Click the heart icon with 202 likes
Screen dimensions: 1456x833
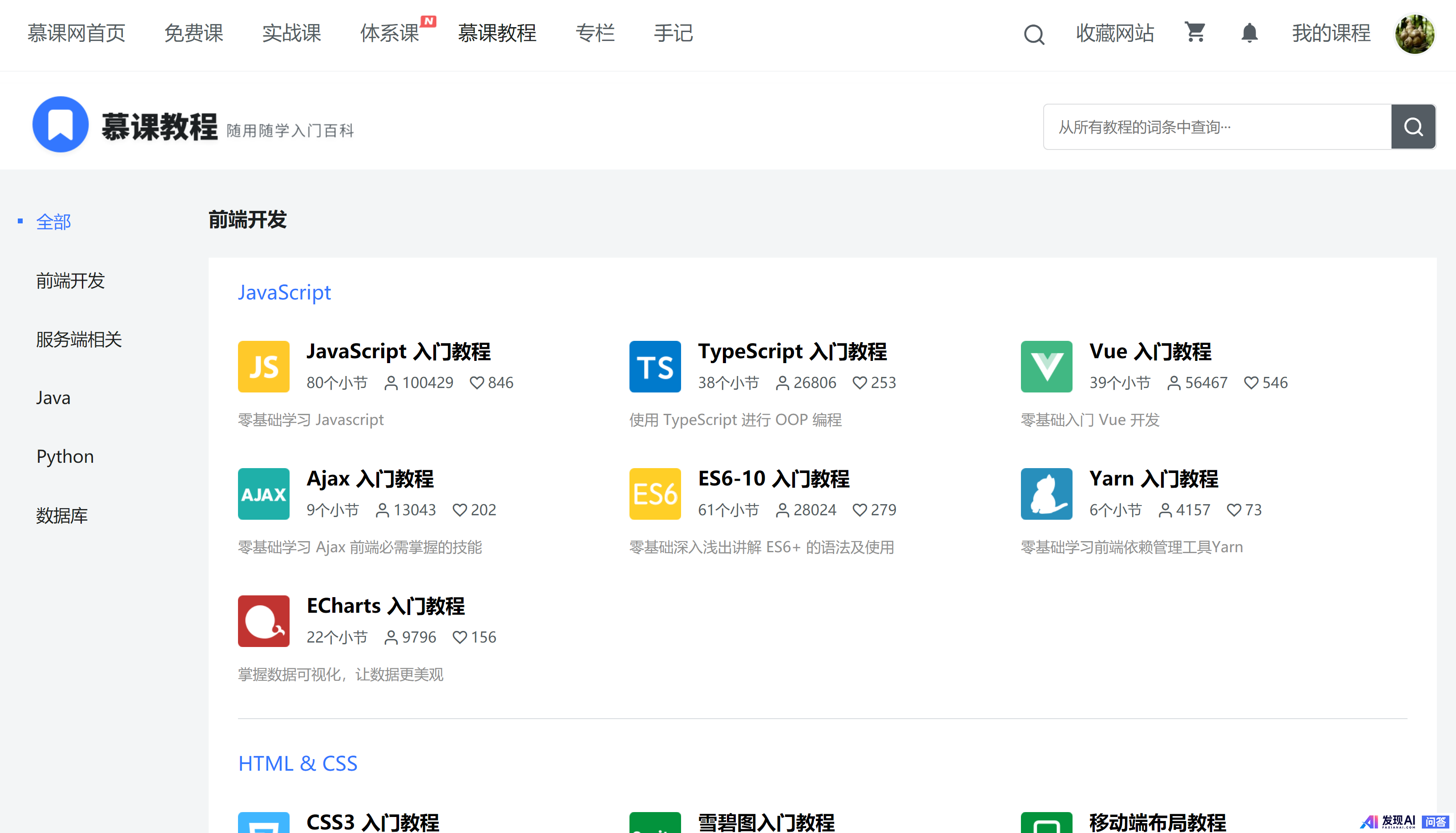(x=459, y=510)
